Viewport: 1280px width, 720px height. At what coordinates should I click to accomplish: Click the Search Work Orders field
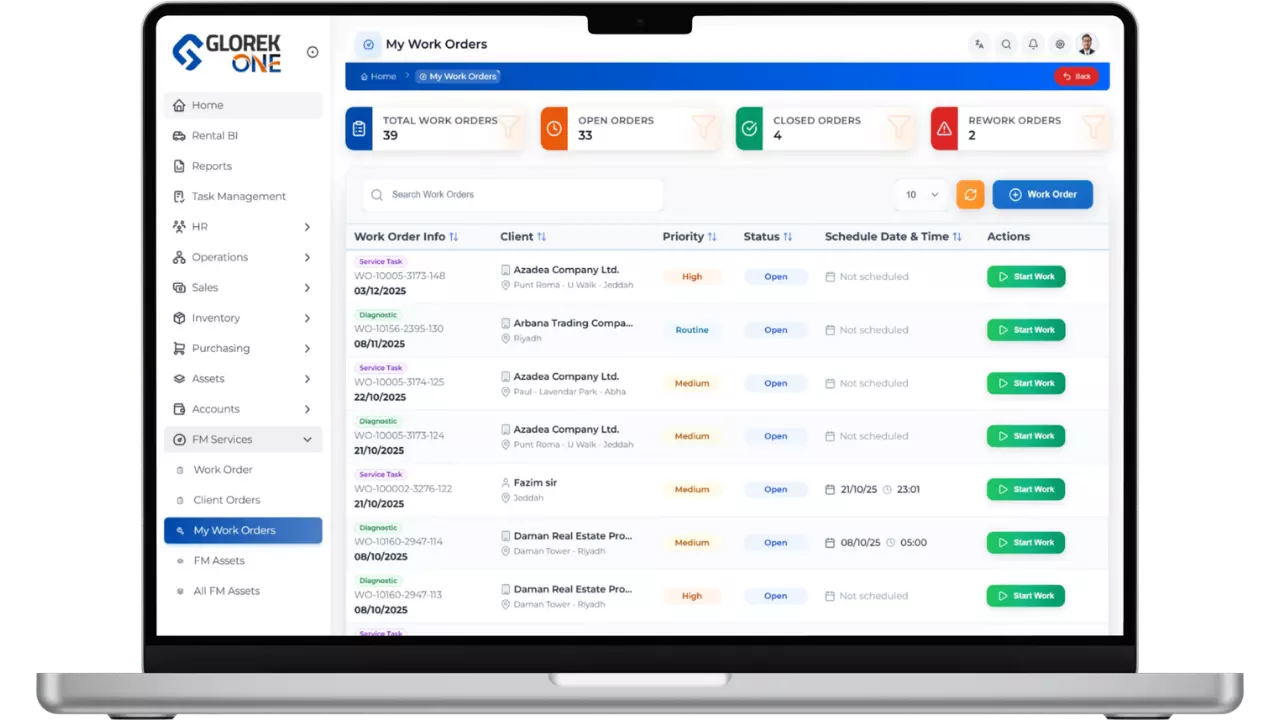coord(514,195)
